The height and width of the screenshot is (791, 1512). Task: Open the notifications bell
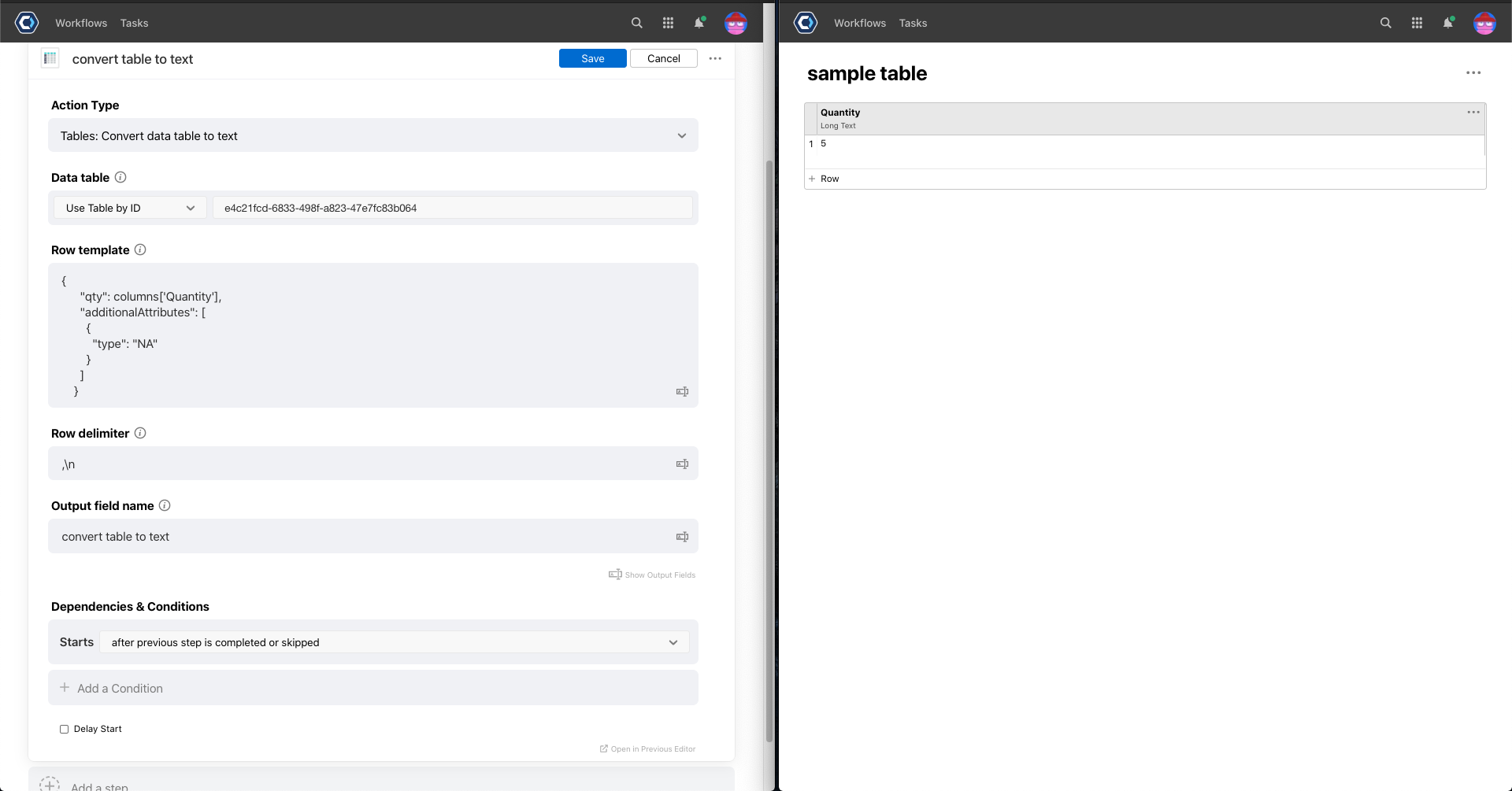(699, 23)
